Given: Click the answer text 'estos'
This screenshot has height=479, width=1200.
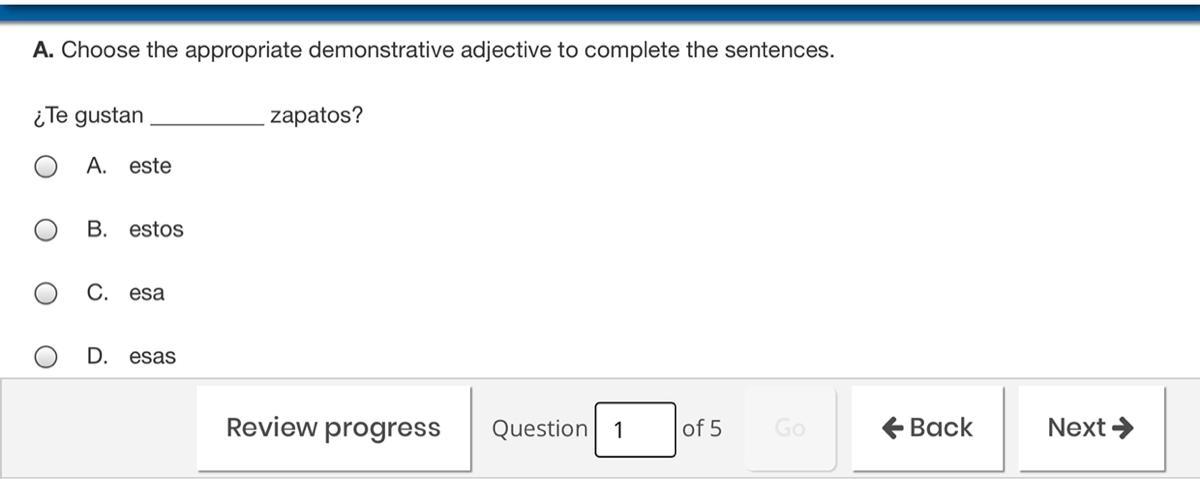Looking at the screenshot, I should click(x=156, y=230).
